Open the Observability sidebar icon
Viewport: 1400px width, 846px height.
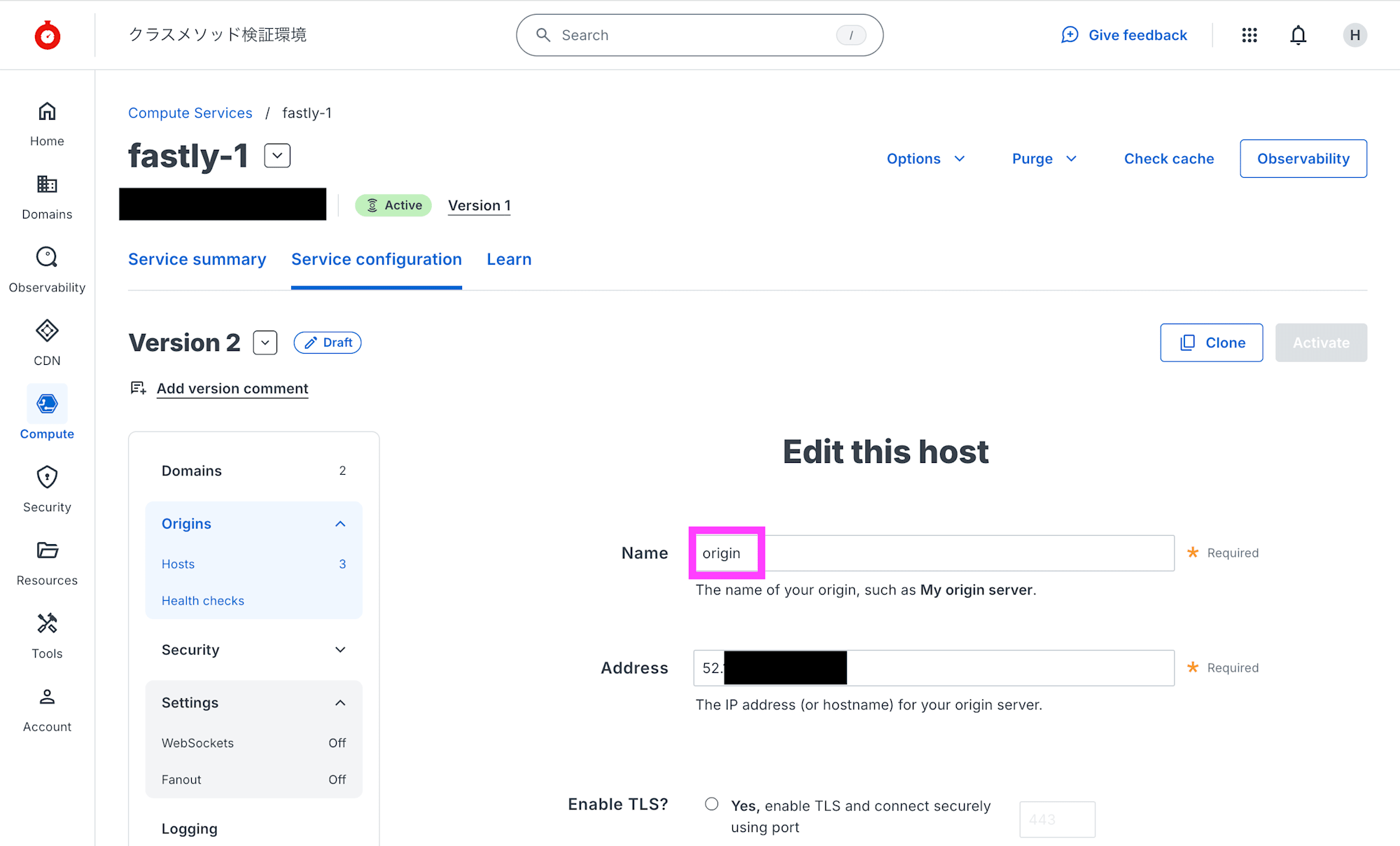(x=47, y=258)
